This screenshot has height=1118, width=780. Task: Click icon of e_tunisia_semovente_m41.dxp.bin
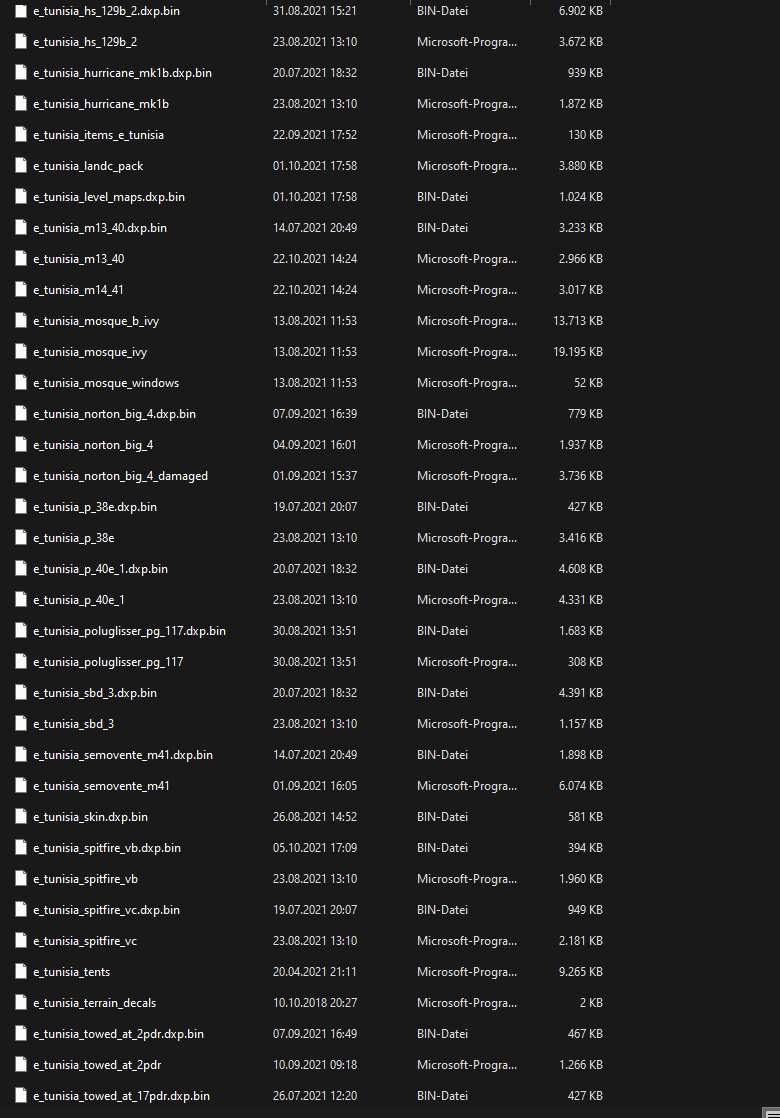pos(21,754)
